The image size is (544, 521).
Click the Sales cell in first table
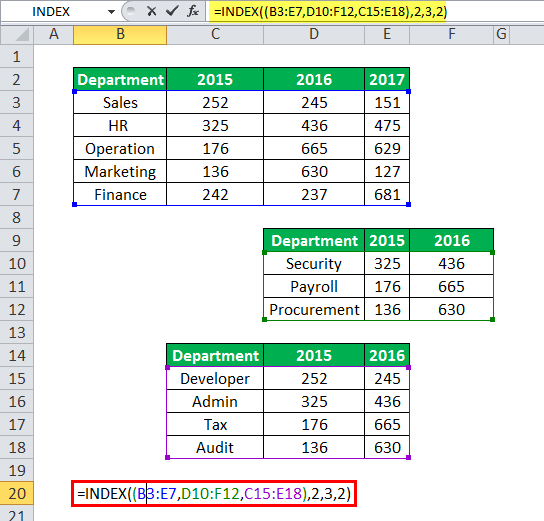coord(120,103)
